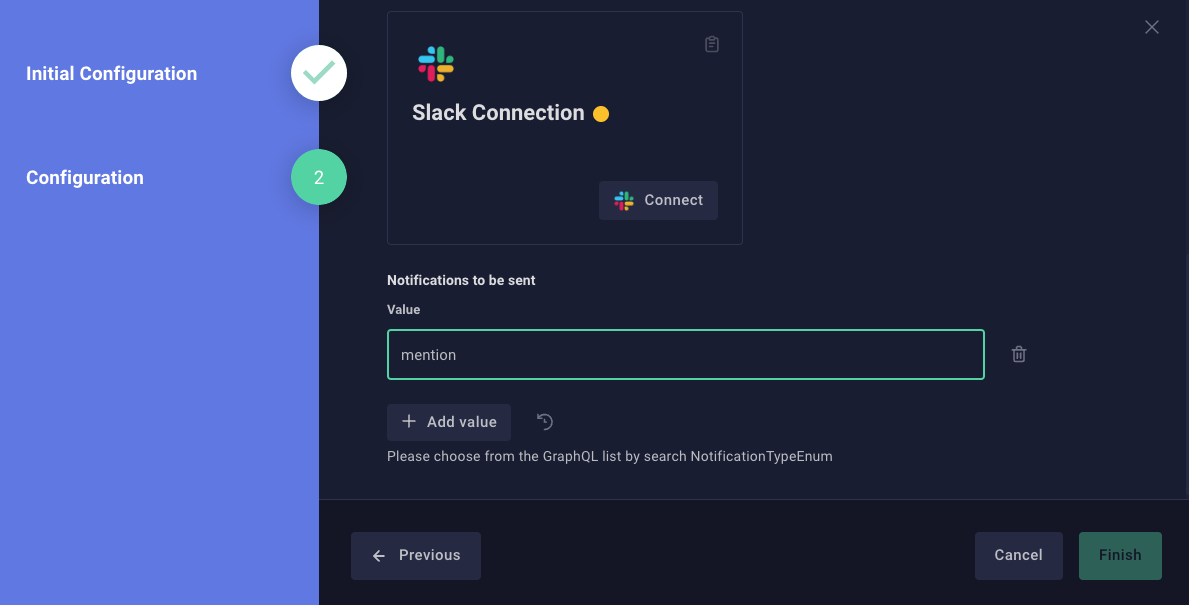The width and height of the screenshot is (1189, 605).
Task: Close the dialog with the X icon
Action: point(1151,27)
